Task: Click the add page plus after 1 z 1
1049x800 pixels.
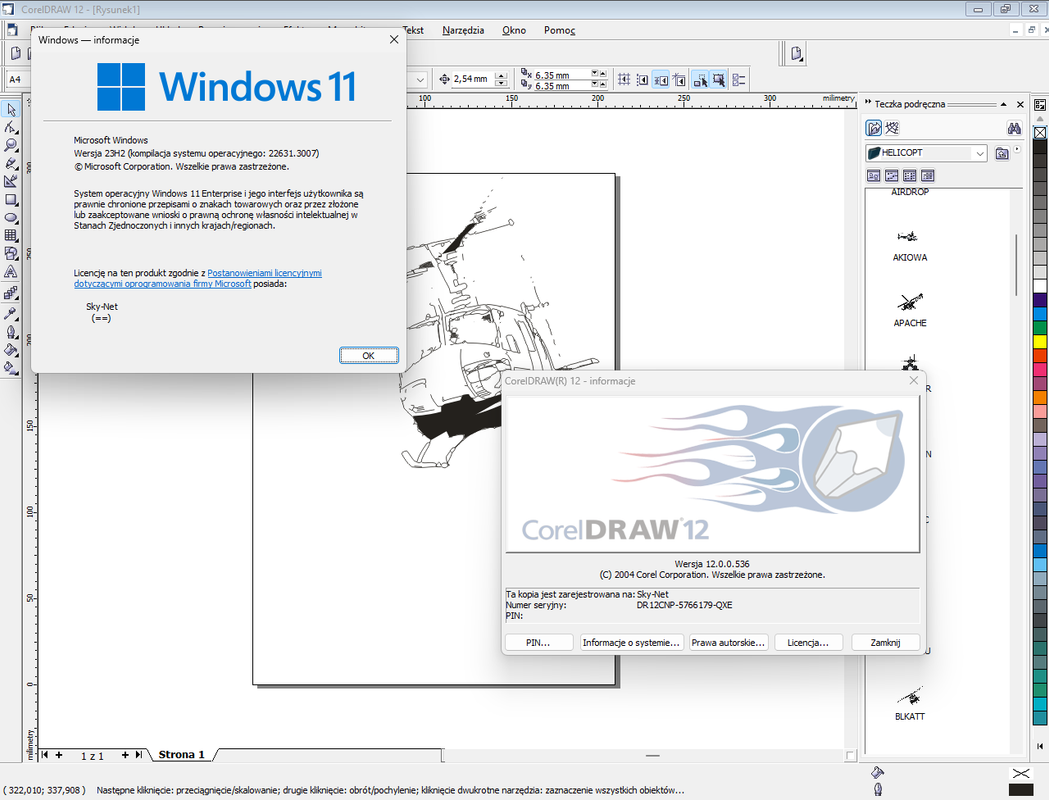Action: pos(124,755)
